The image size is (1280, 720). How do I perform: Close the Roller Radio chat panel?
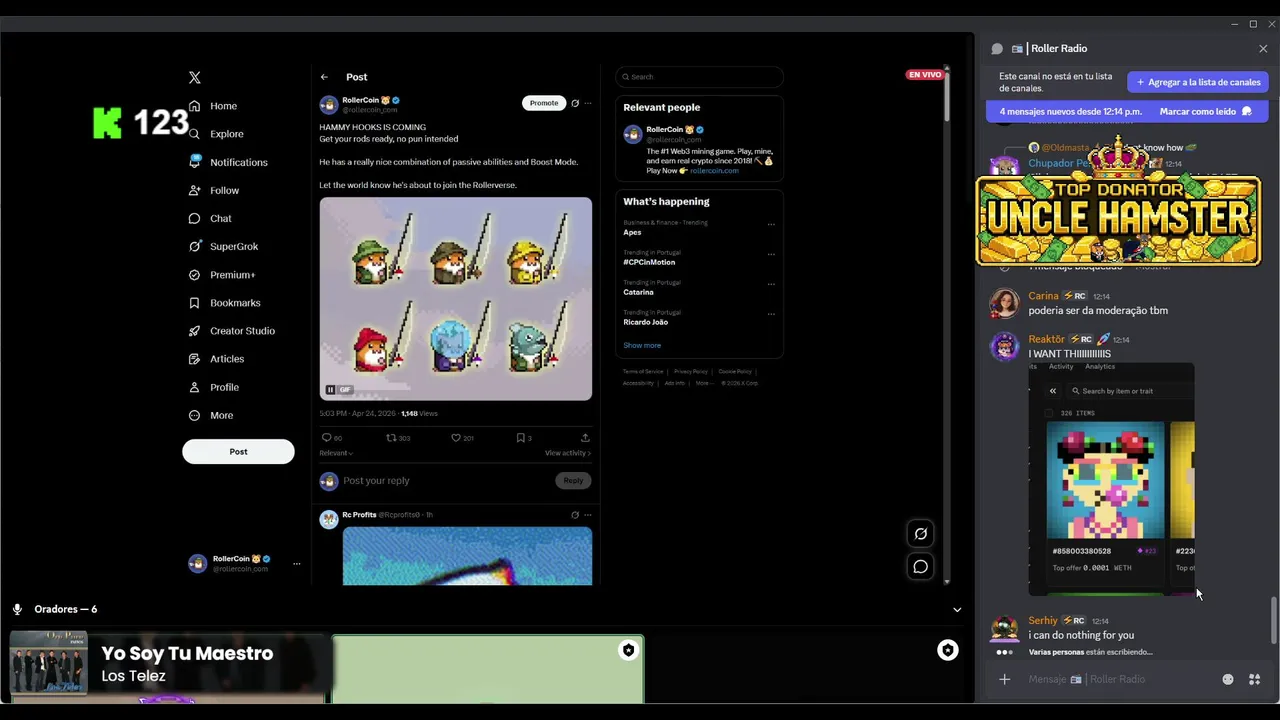1263,49
